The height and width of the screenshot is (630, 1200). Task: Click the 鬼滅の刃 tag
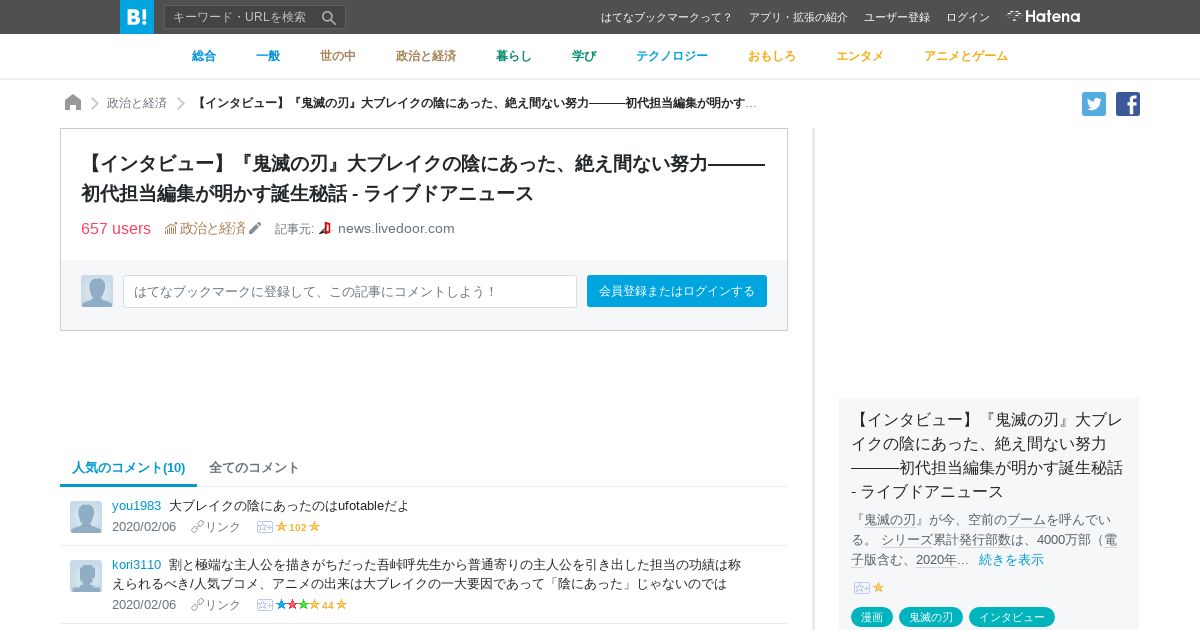[x=931, y=617]
